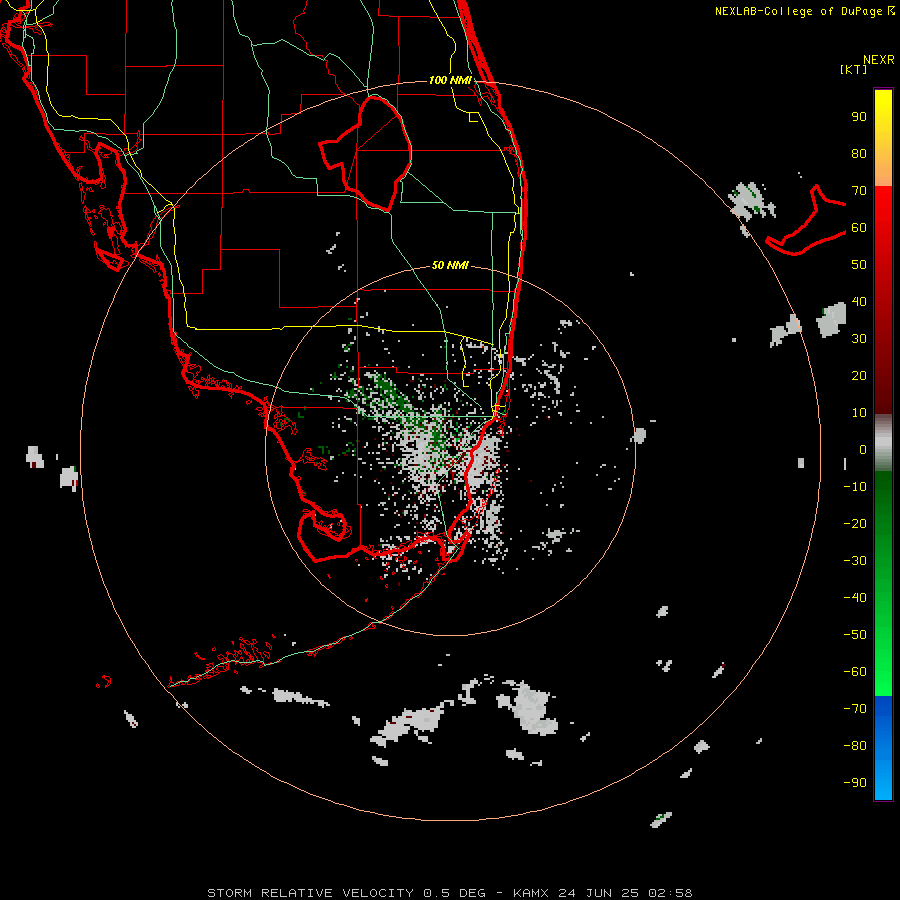Click the 50 knot scale label
Image resolution: width=900 pixels, height=900 pixels.
click(x=859, y=265)
